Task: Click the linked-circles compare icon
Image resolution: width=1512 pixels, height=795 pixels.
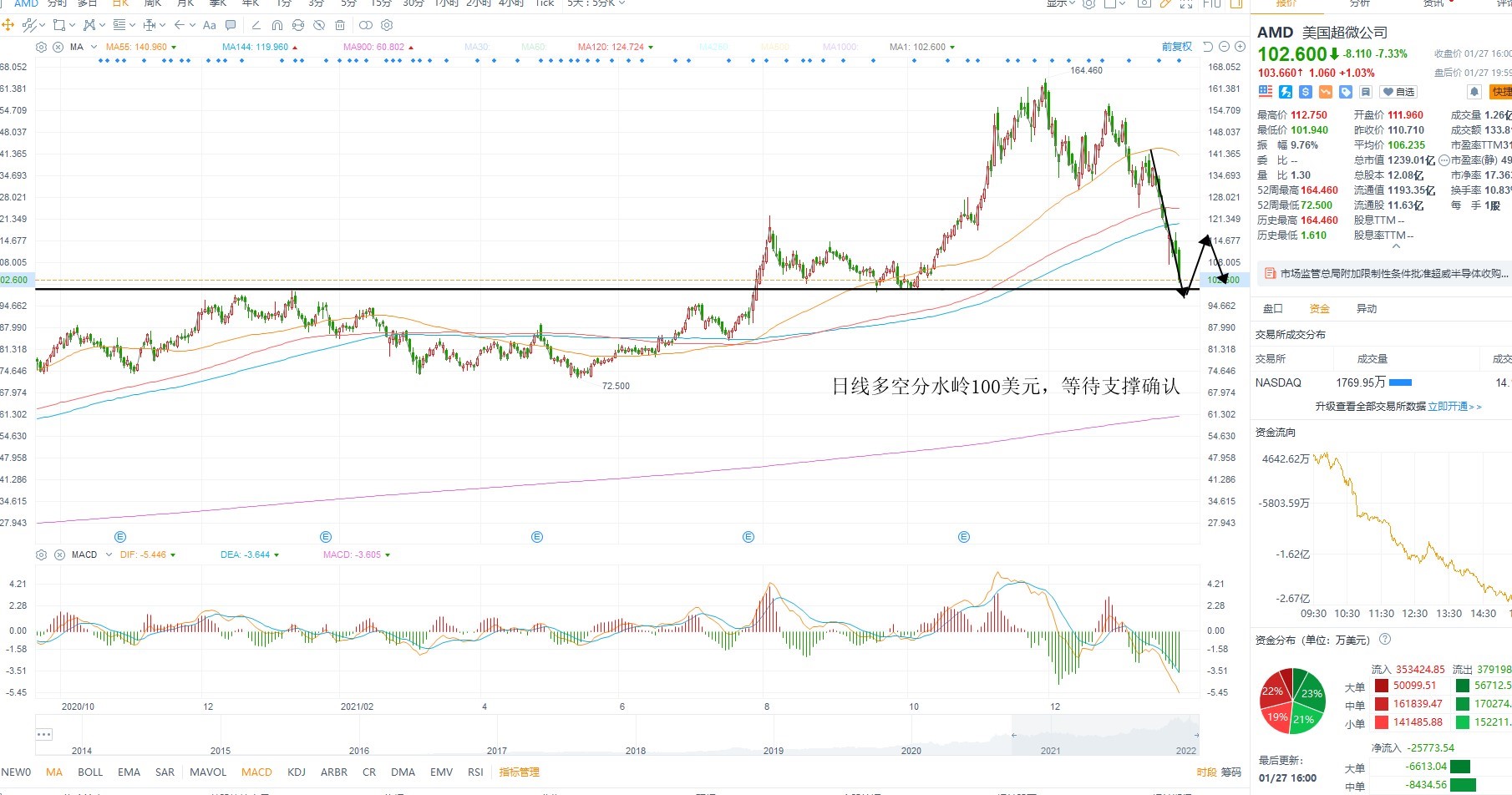Action: pos(366,25)
